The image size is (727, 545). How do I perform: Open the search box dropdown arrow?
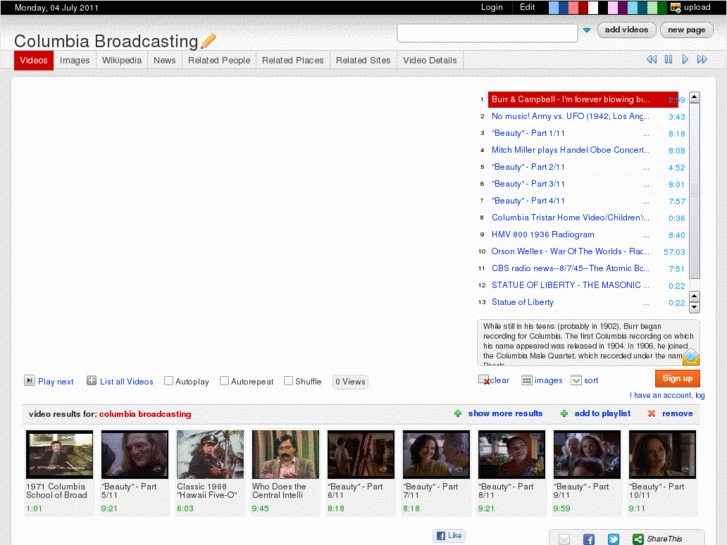click(x=587, y=31)
